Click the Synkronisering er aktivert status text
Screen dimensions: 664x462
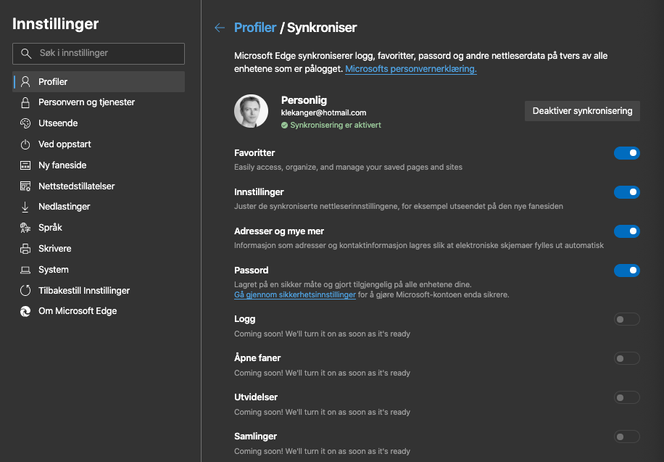(x=335, y=125)
